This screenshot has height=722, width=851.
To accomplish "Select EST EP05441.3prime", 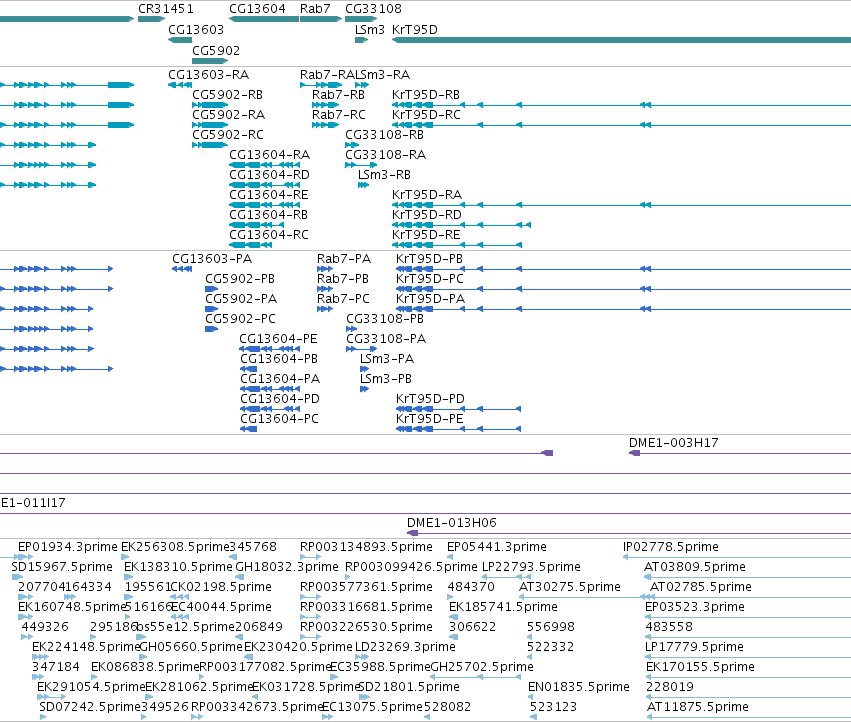I will (497, 547).
